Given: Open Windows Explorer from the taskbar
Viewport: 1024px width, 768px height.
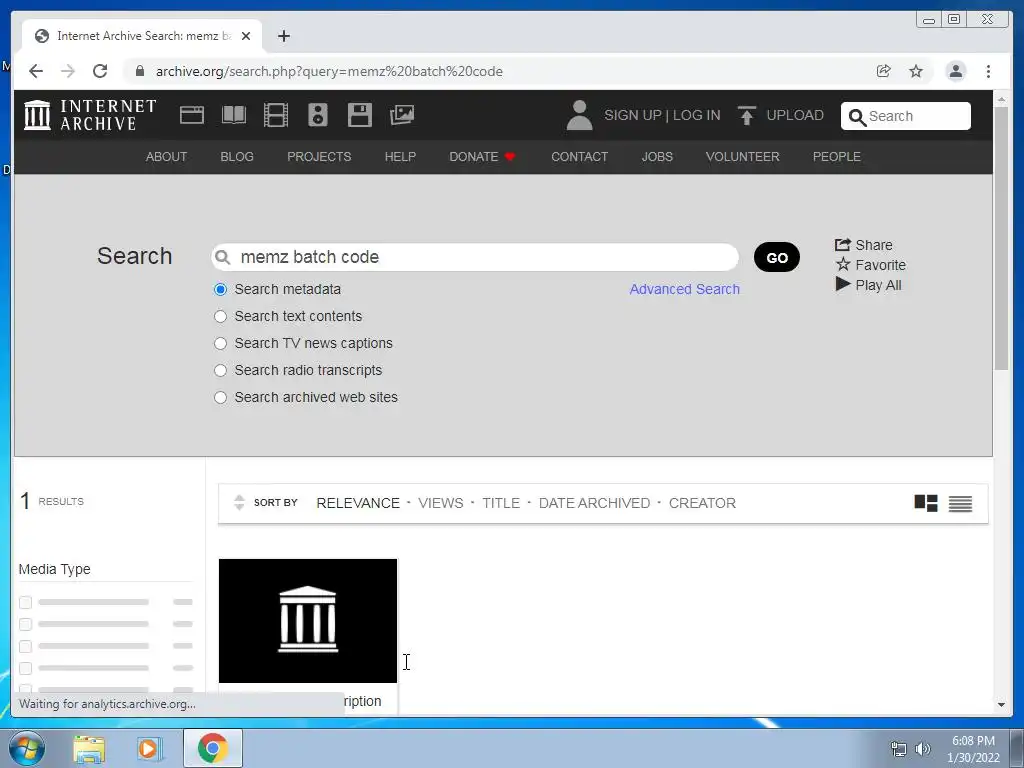Looking at the screenshot, I should (x=89, y=749).
